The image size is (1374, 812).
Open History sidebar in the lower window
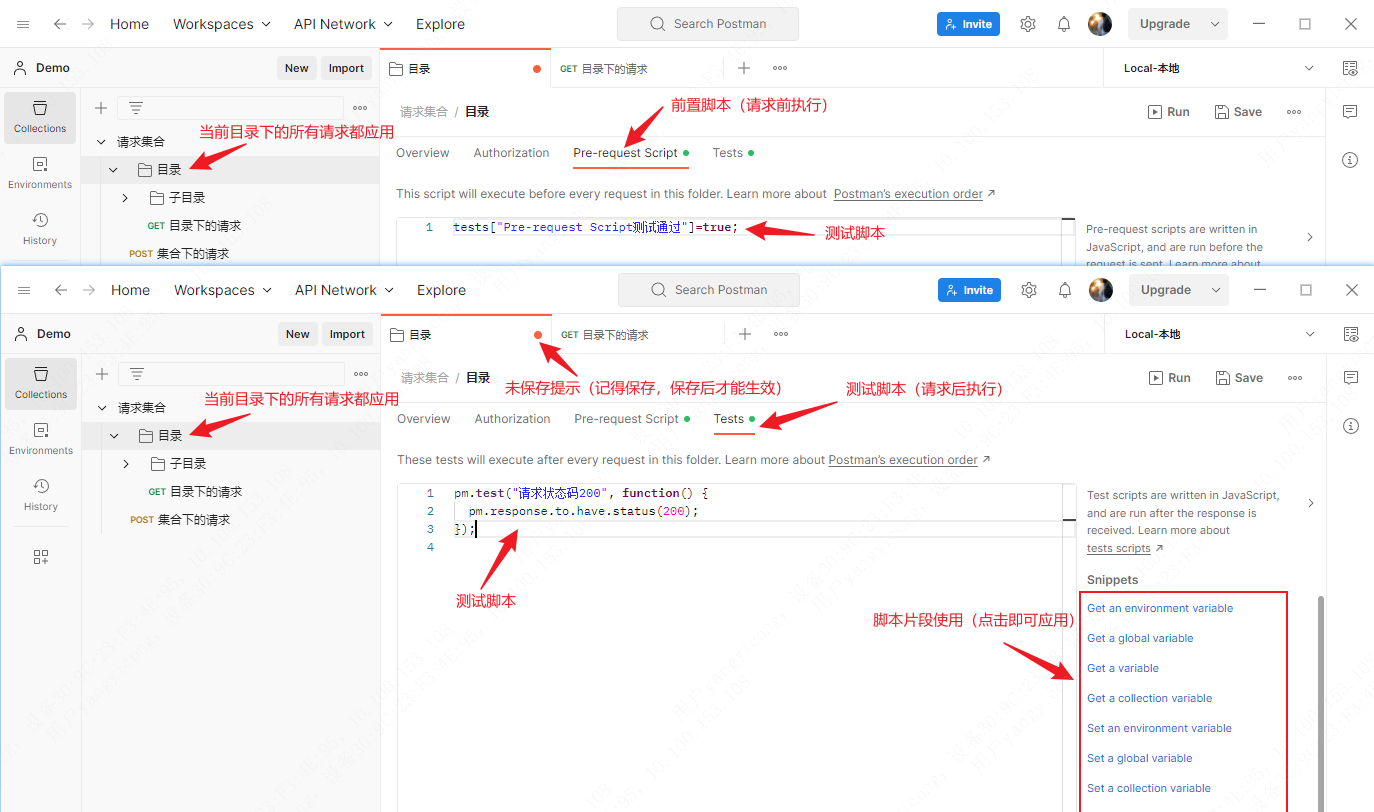click(x=41, y=494)
